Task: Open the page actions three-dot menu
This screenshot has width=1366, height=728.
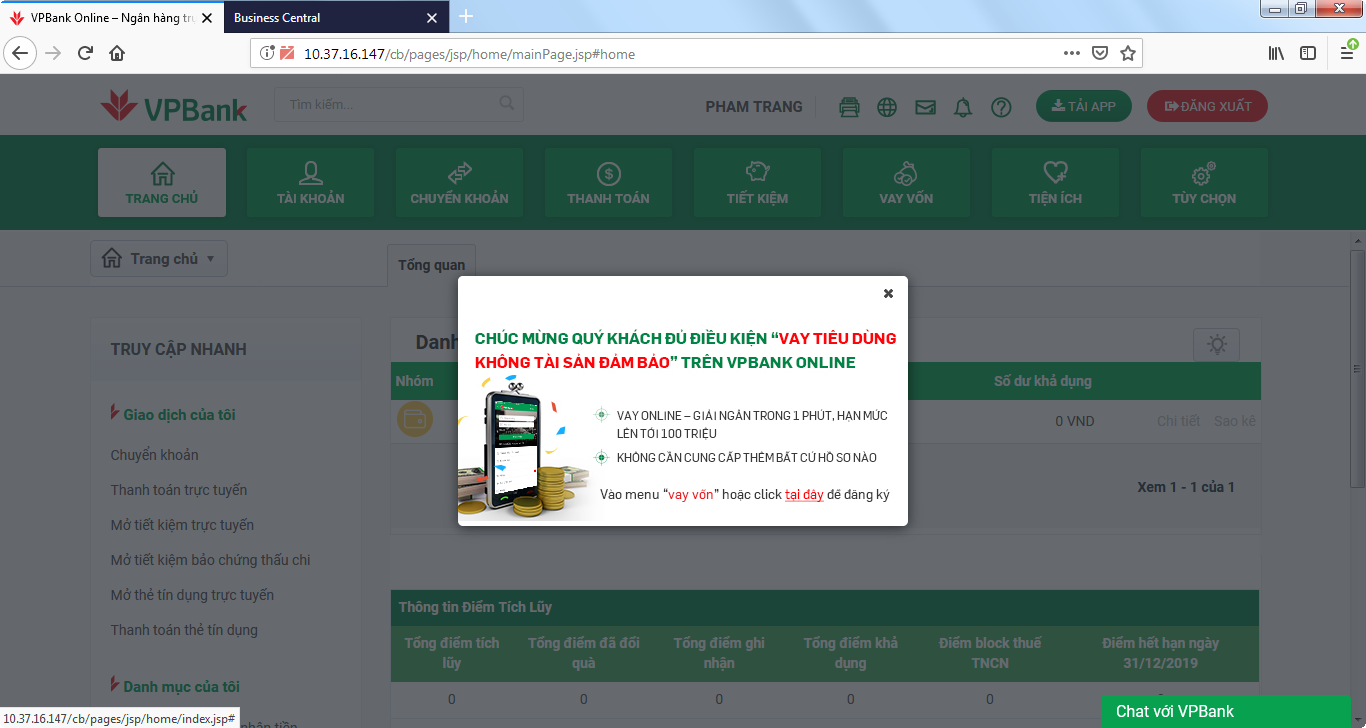Action: point(1071,53)
